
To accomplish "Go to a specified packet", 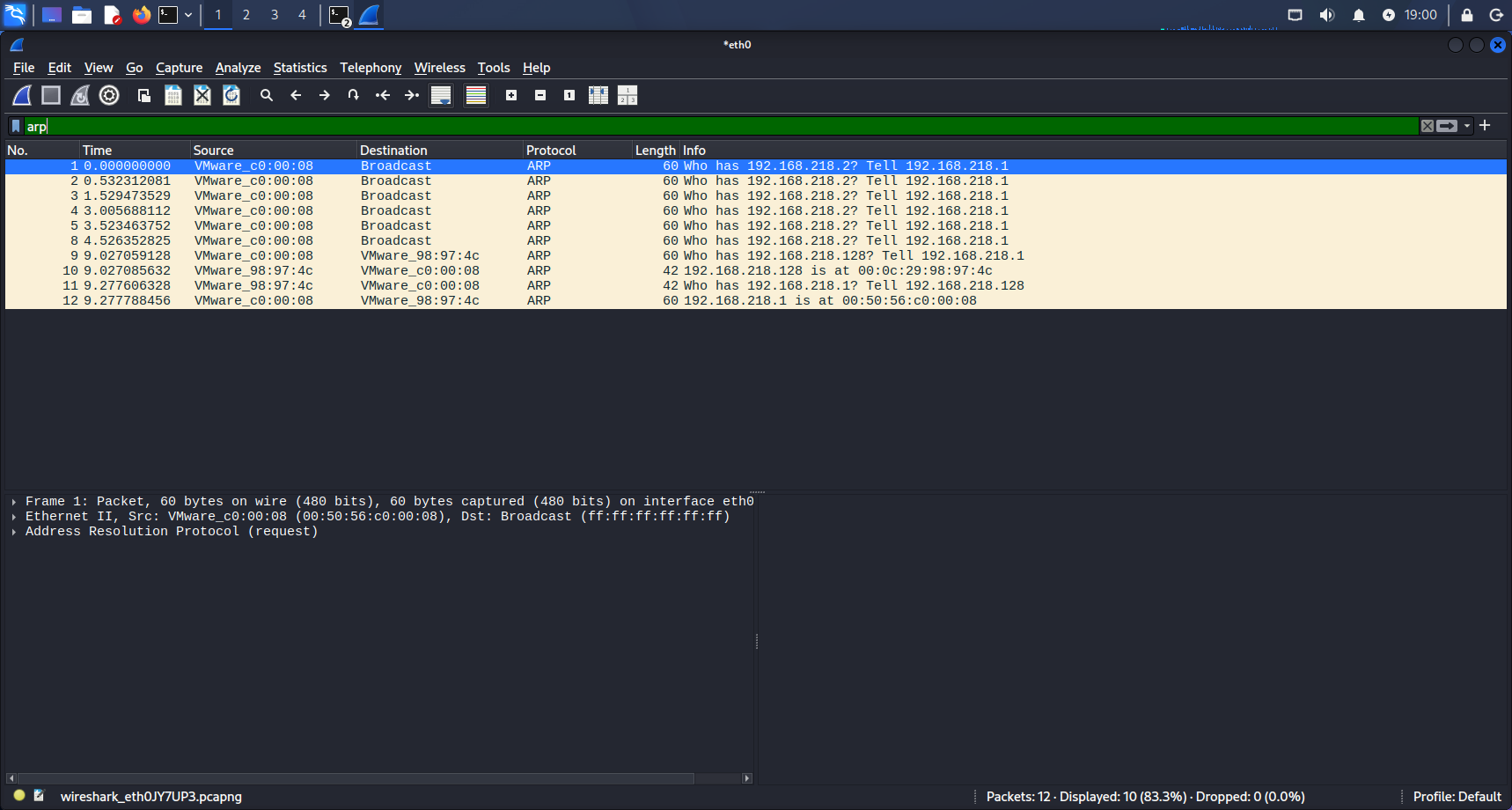I will pos(354,95).
